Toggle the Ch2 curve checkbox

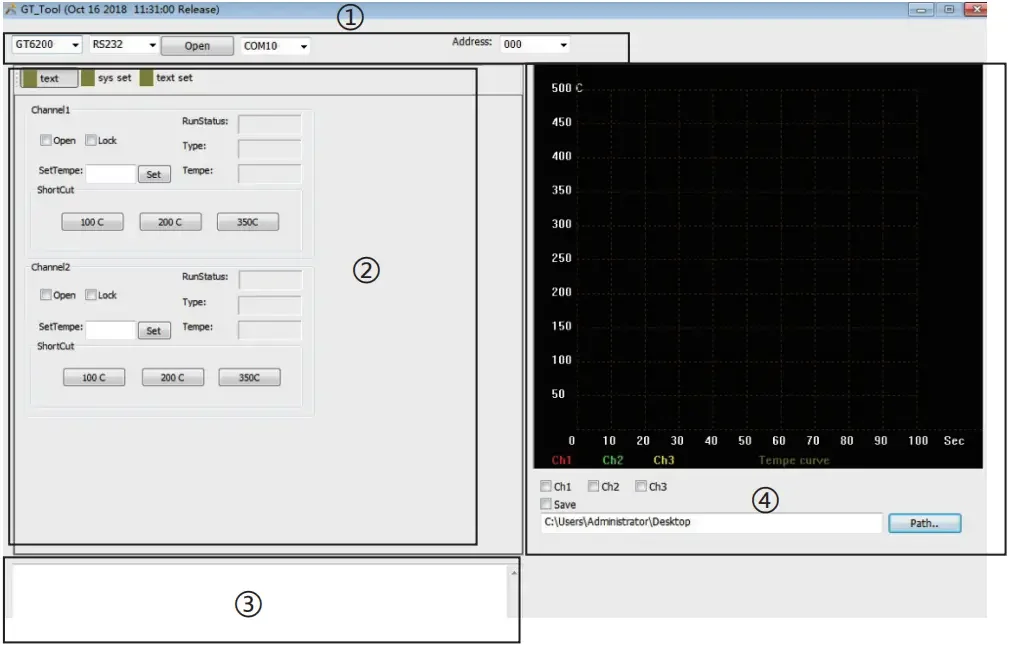[593, 486]
